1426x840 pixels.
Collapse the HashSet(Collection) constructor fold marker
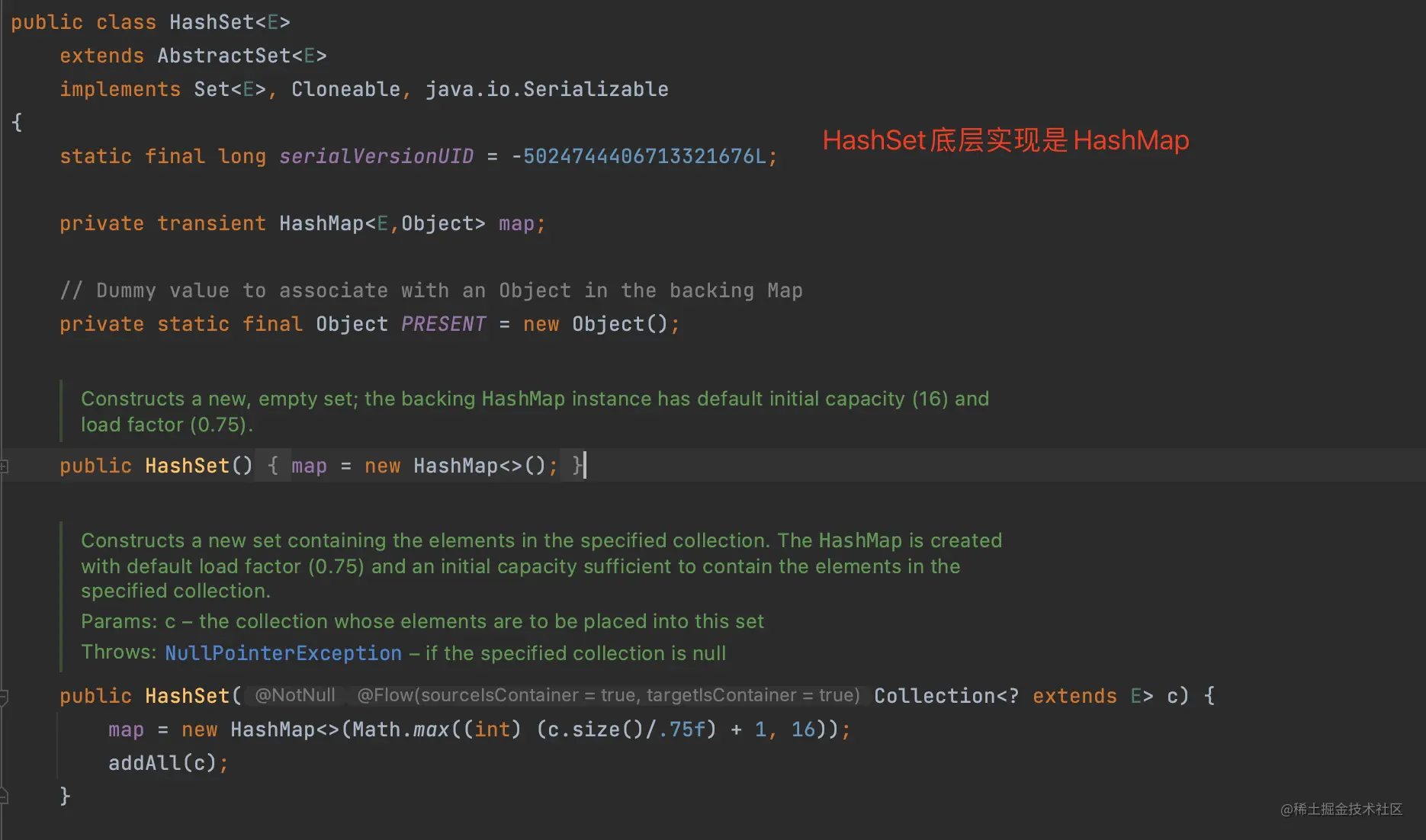(x=4, y=696)
